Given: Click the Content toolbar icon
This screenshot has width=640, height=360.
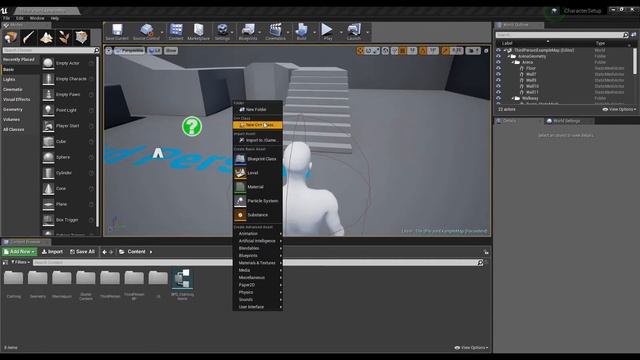Looking at the screenshot, I should (176, 31).
